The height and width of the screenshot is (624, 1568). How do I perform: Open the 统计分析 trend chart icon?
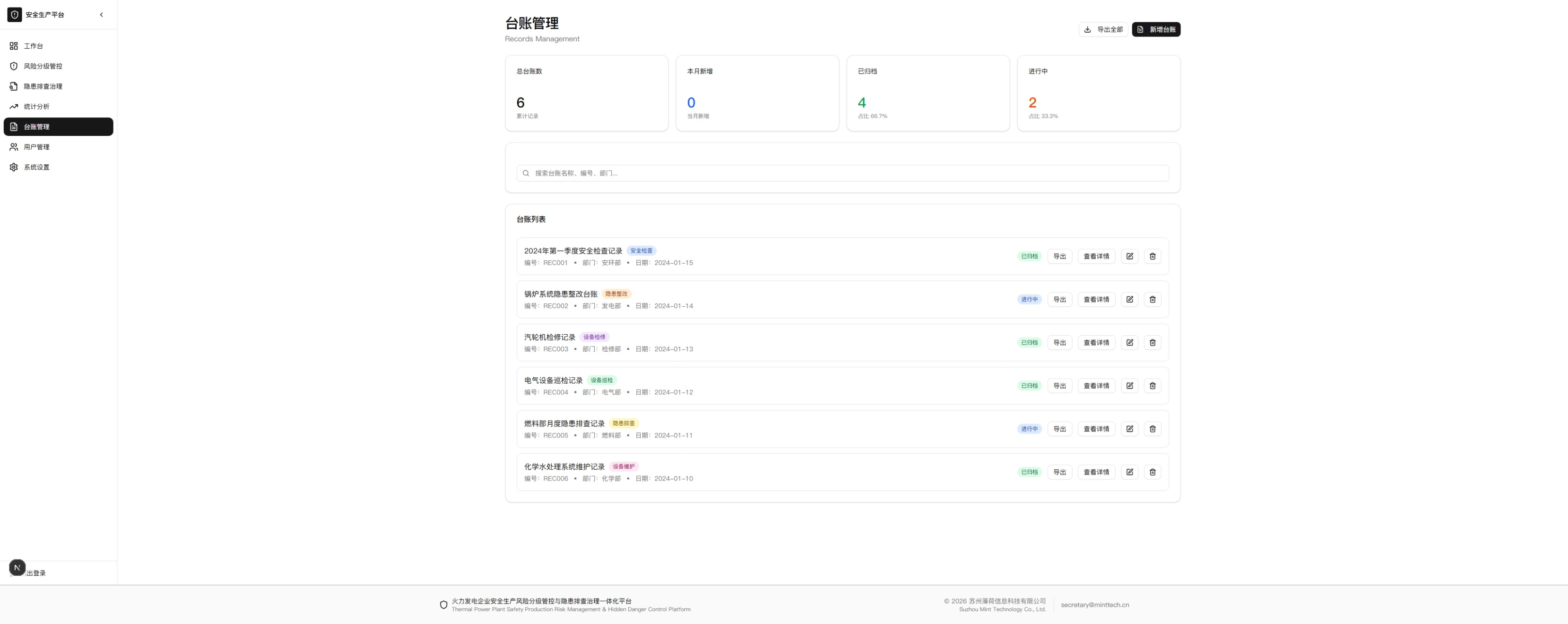pos(13,106)
